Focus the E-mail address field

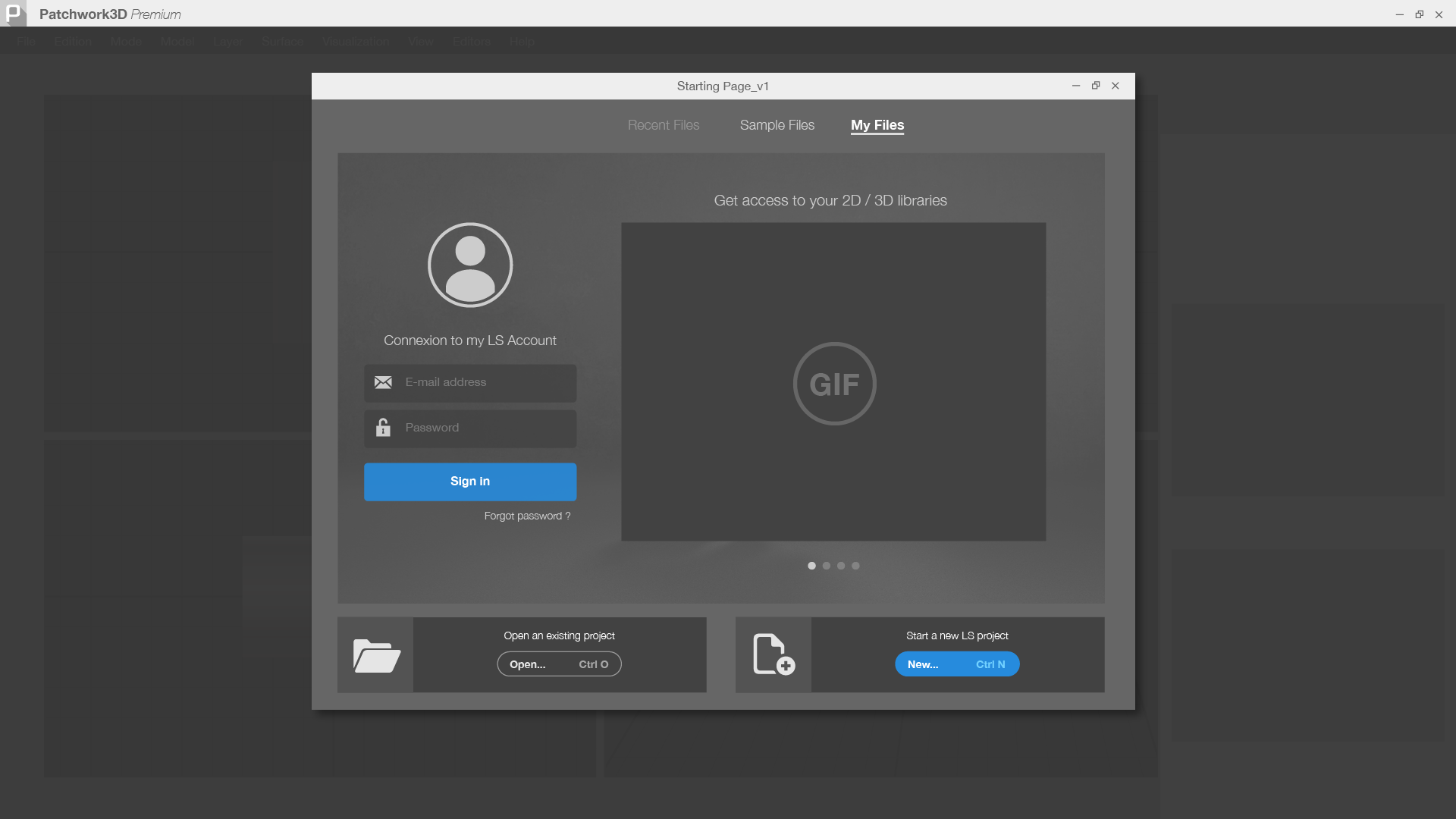tap(470, 383)
